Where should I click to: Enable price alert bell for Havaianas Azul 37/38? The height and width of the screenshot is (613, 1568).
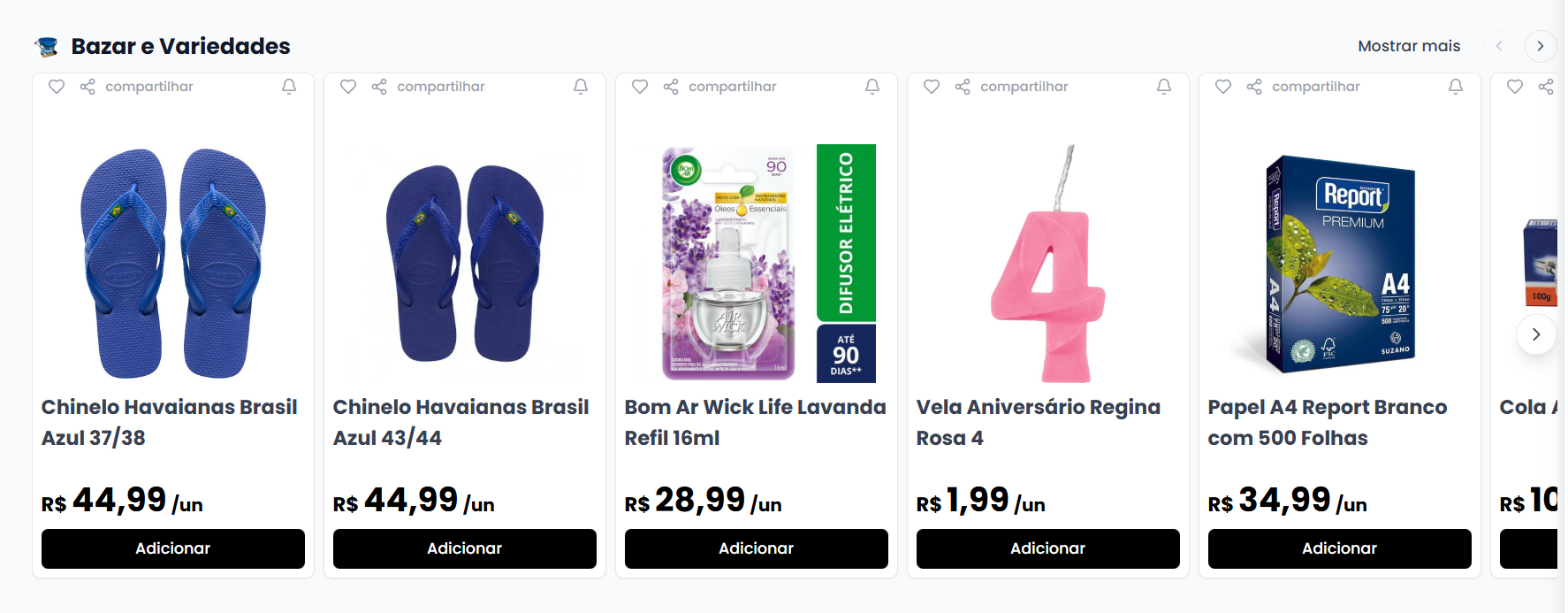coord(289,87)
